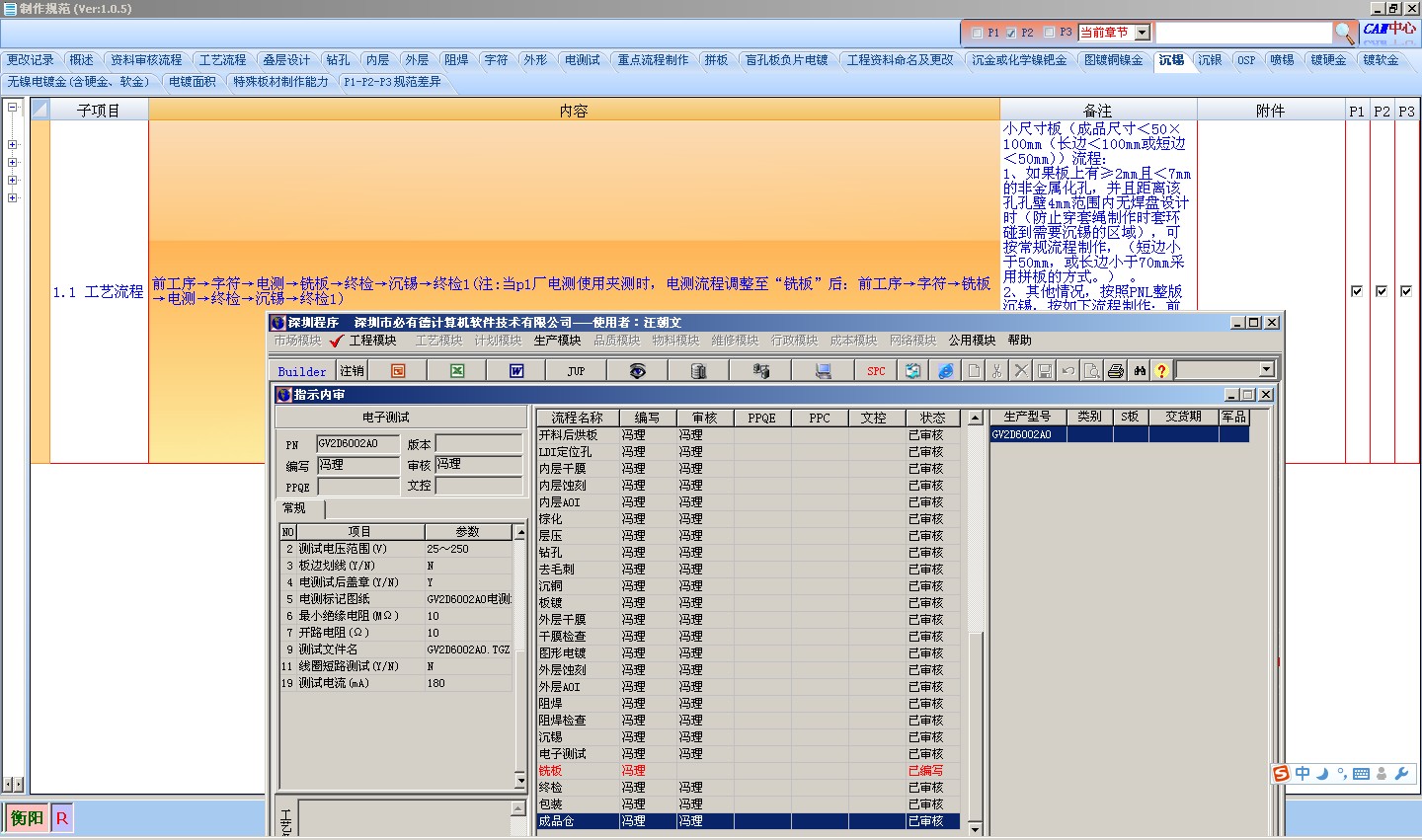Click the Sogou S input method icon
Screen dimensions: 1422x840
[x=1282, y=774]
